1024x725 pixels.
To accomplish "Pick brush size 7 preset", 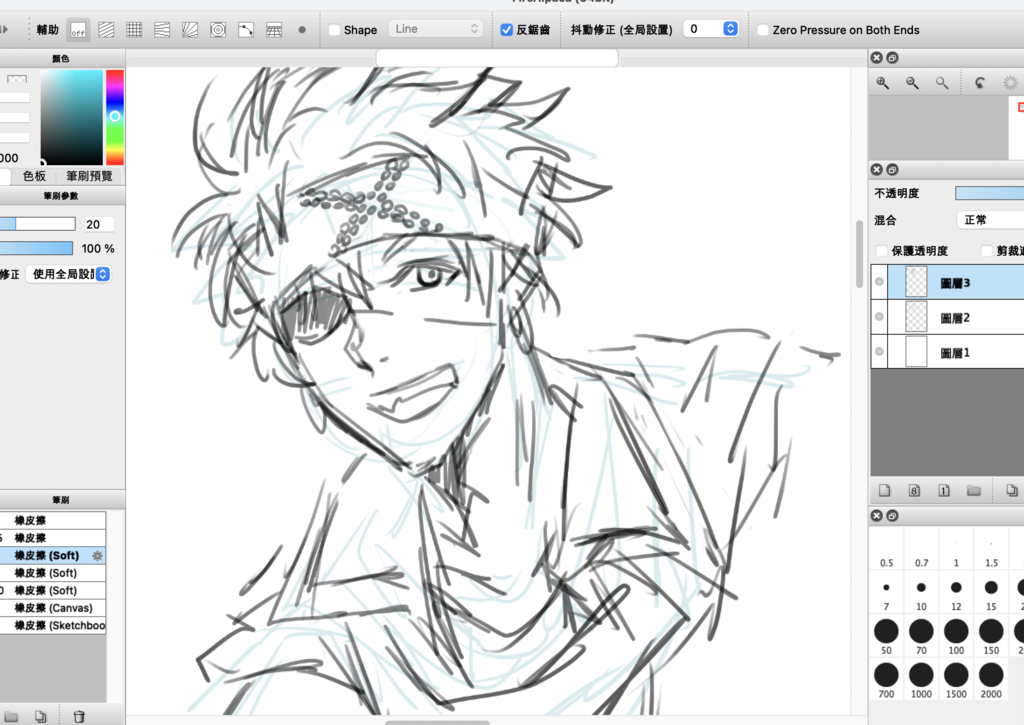I will (x=886, y=593).
